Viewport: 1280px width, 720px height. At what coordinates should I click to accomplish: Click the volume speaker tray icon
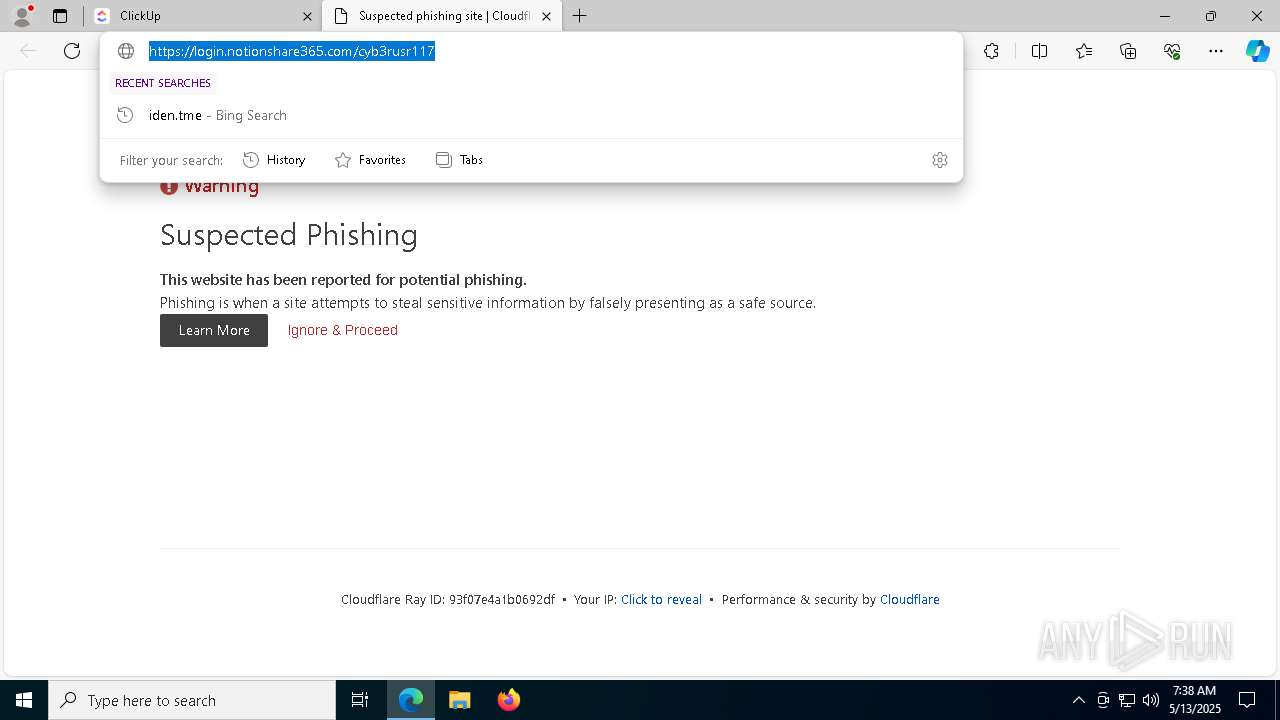click(1150, 700)
